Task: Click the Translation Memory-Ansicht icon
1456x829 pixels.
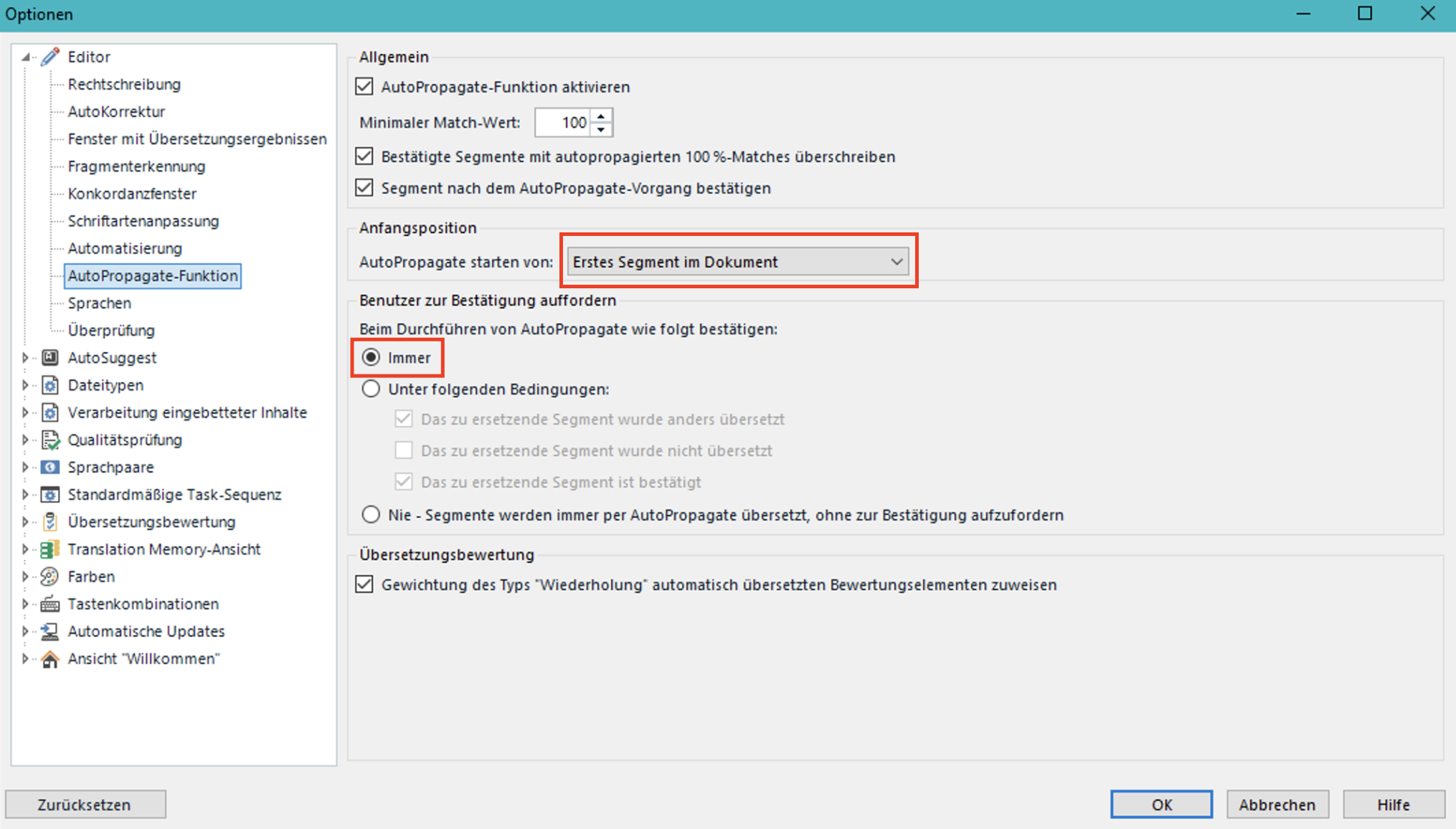Action: (49, 549)
